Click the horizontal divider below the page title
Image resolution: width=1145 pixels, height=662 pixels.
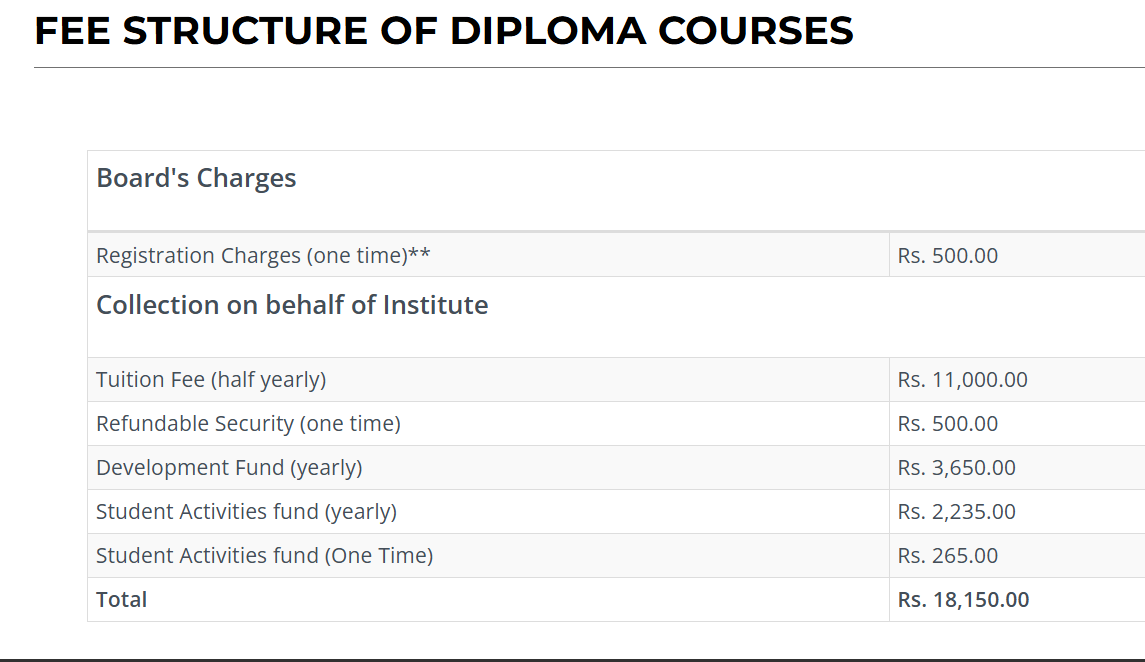(x=588, y=68)
